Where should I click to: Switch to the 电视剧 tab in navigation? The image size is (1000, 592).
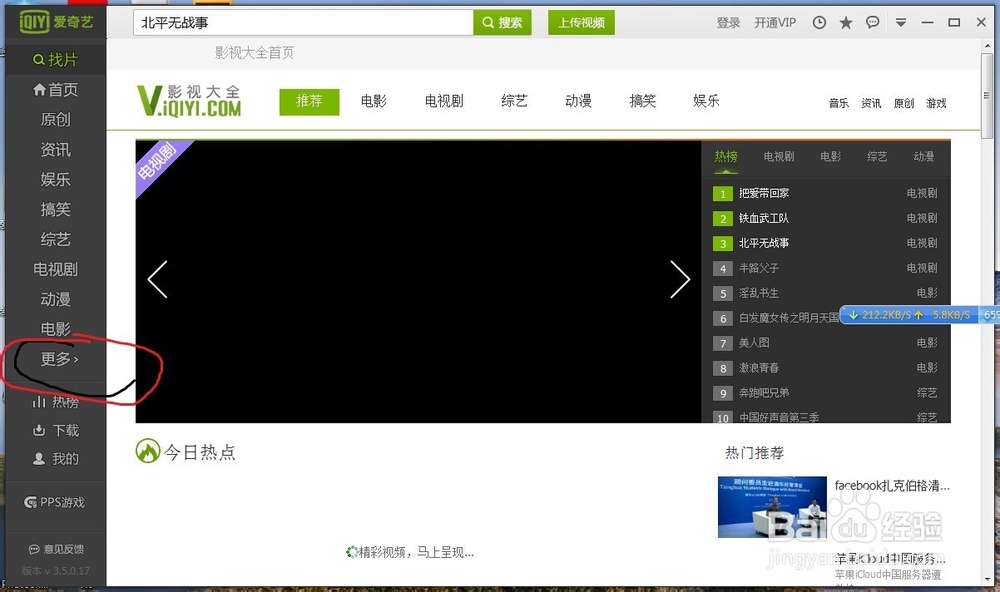tap(443, 101)
